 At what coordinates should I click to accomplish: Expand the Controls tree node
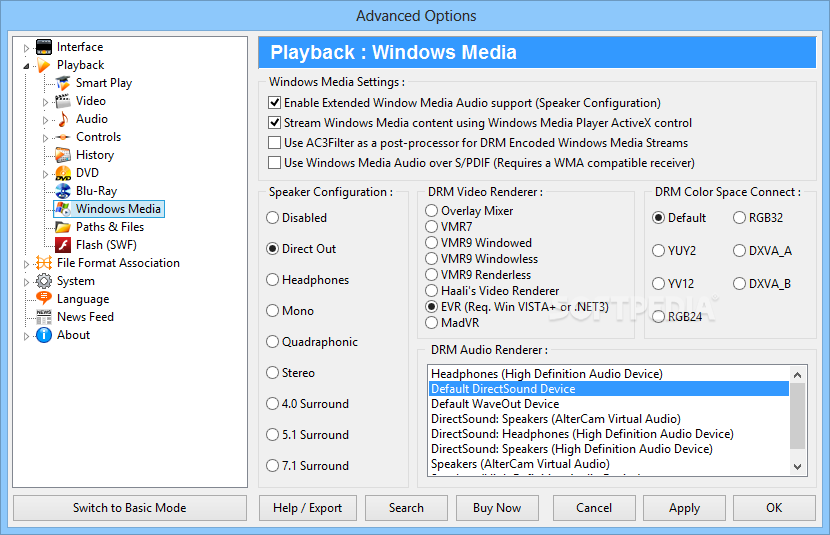pos(45,138)
